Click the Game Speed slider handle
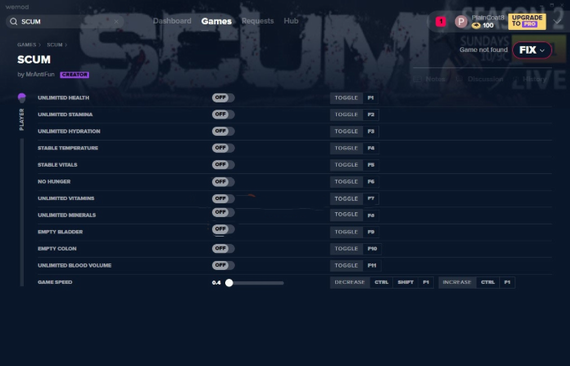The height and width of the screenshot is (366, 570). (229, 283)
